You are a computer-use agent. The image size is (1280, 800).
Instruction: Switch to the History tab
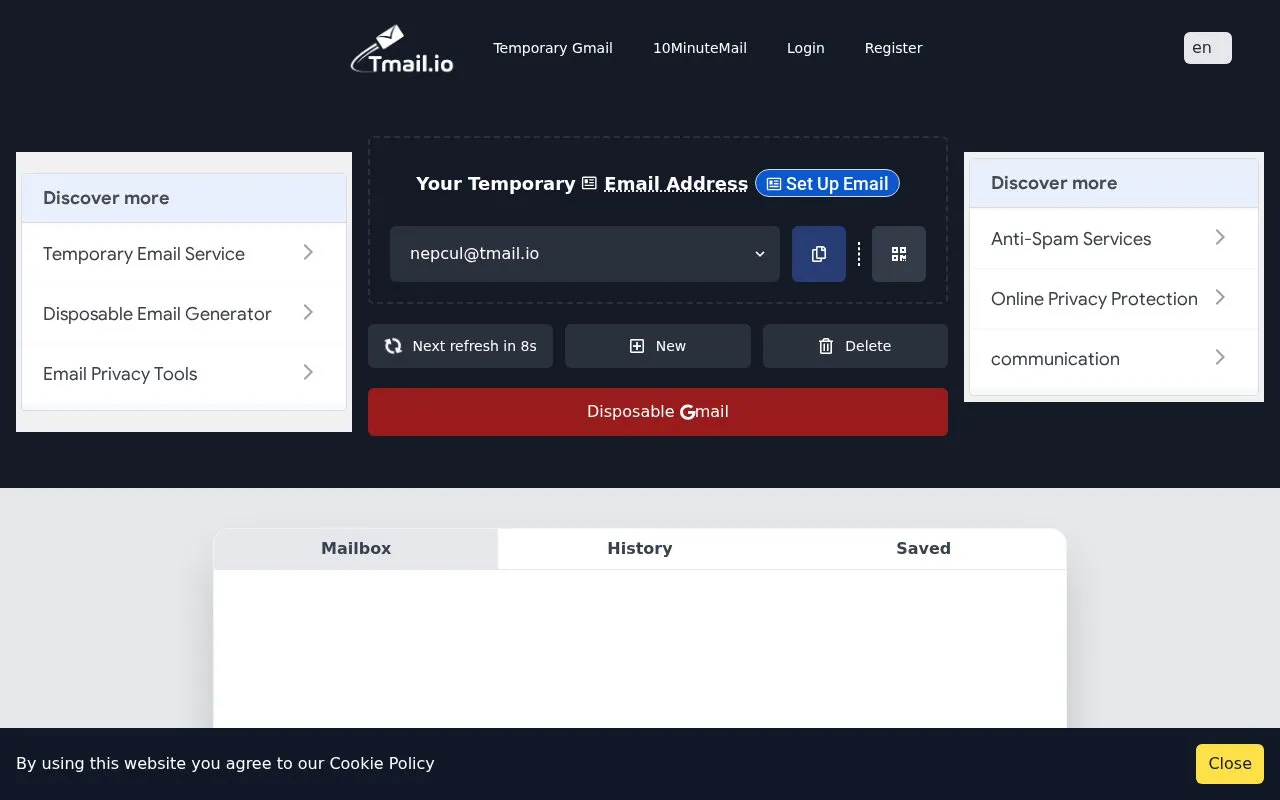[x=640, y=549]
